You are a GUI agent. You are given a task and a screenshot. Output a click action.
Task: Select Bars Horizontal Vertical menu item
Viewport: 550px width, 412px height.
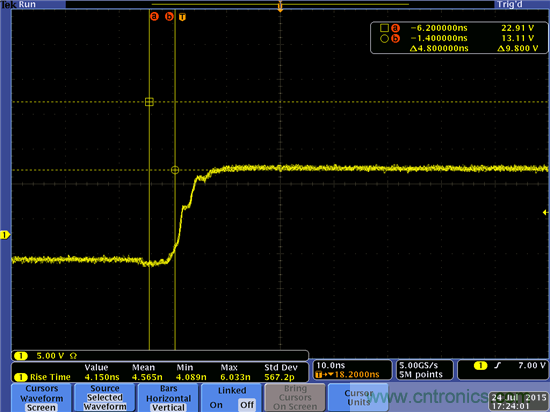coord(168,398)
